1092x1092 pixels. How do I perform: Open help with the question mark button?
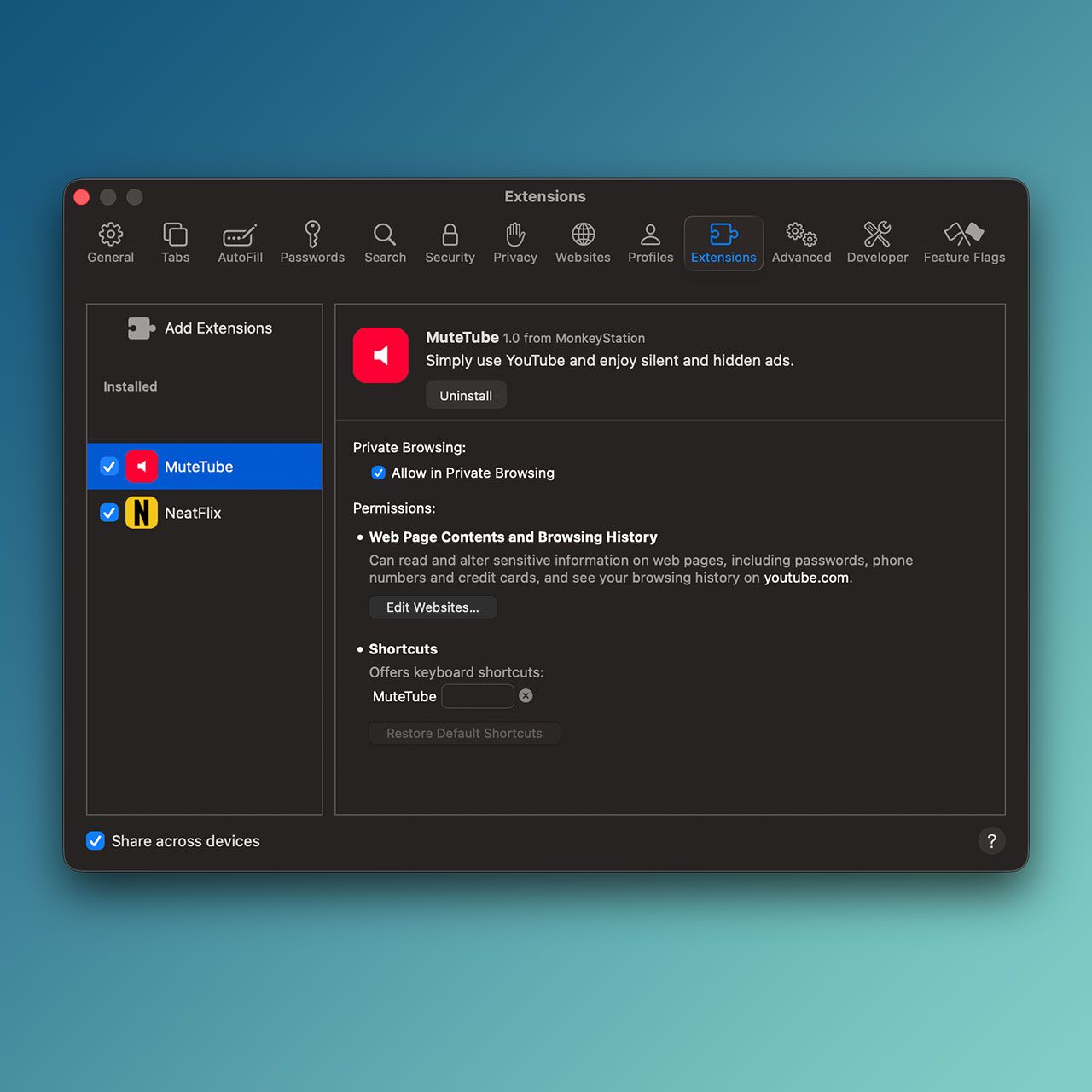pyautogui.click(x=991, y=841)
